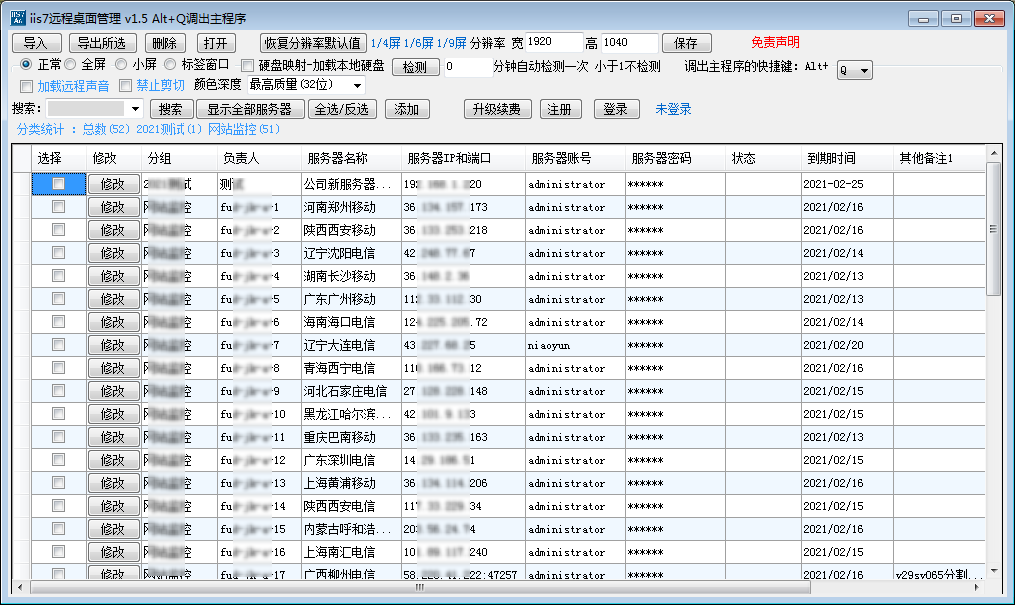Click the vertical scrollbar down arrow
1015x605 pixels.
point(994,571)
